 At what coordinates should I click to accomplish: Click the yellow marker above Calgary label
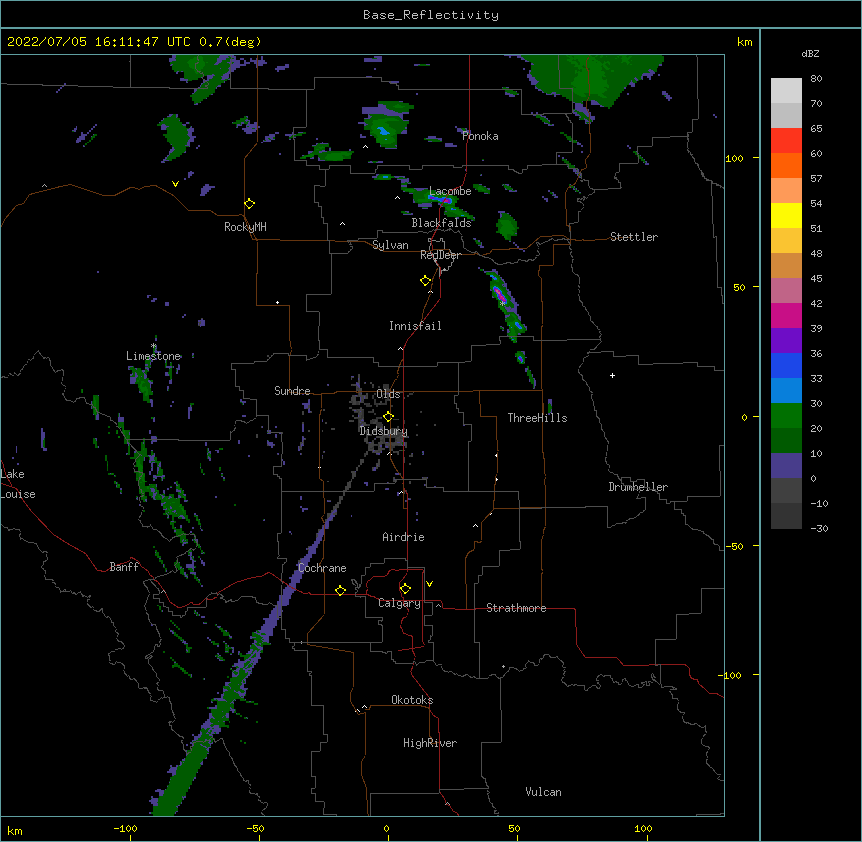[x=405, y=589]
